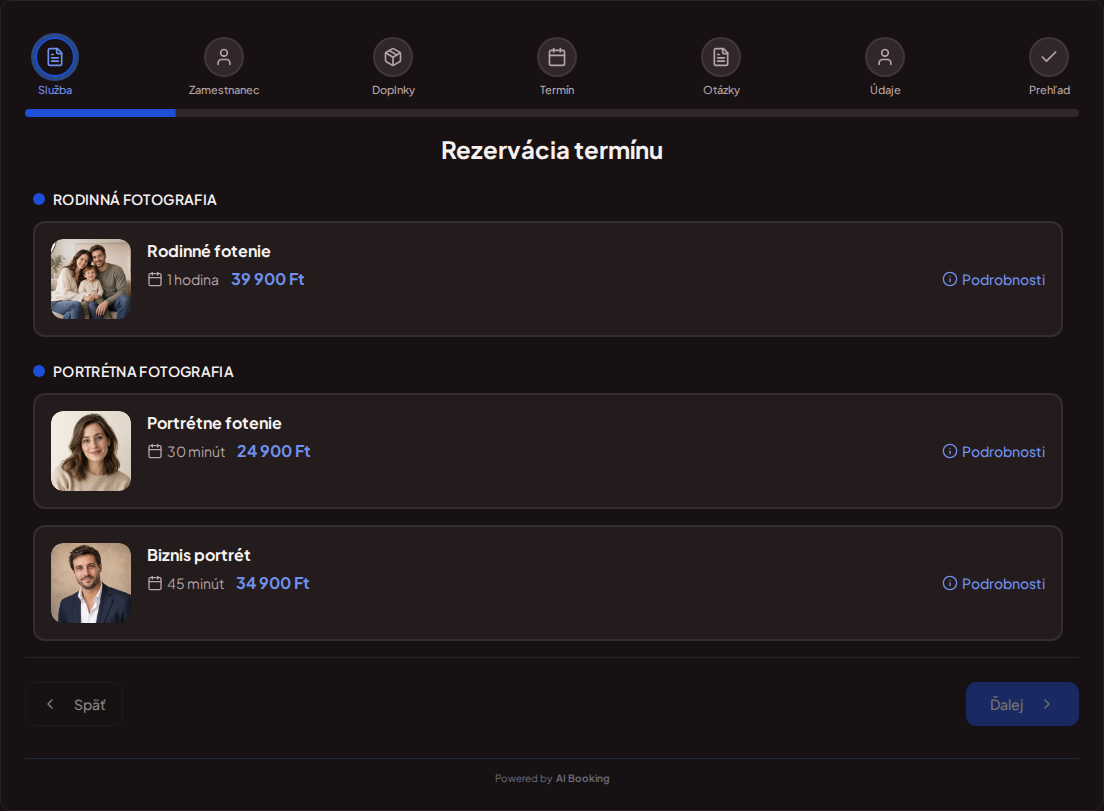Open the AI Booking footer link
The image size is (1104, 811).
coord(582,779)
